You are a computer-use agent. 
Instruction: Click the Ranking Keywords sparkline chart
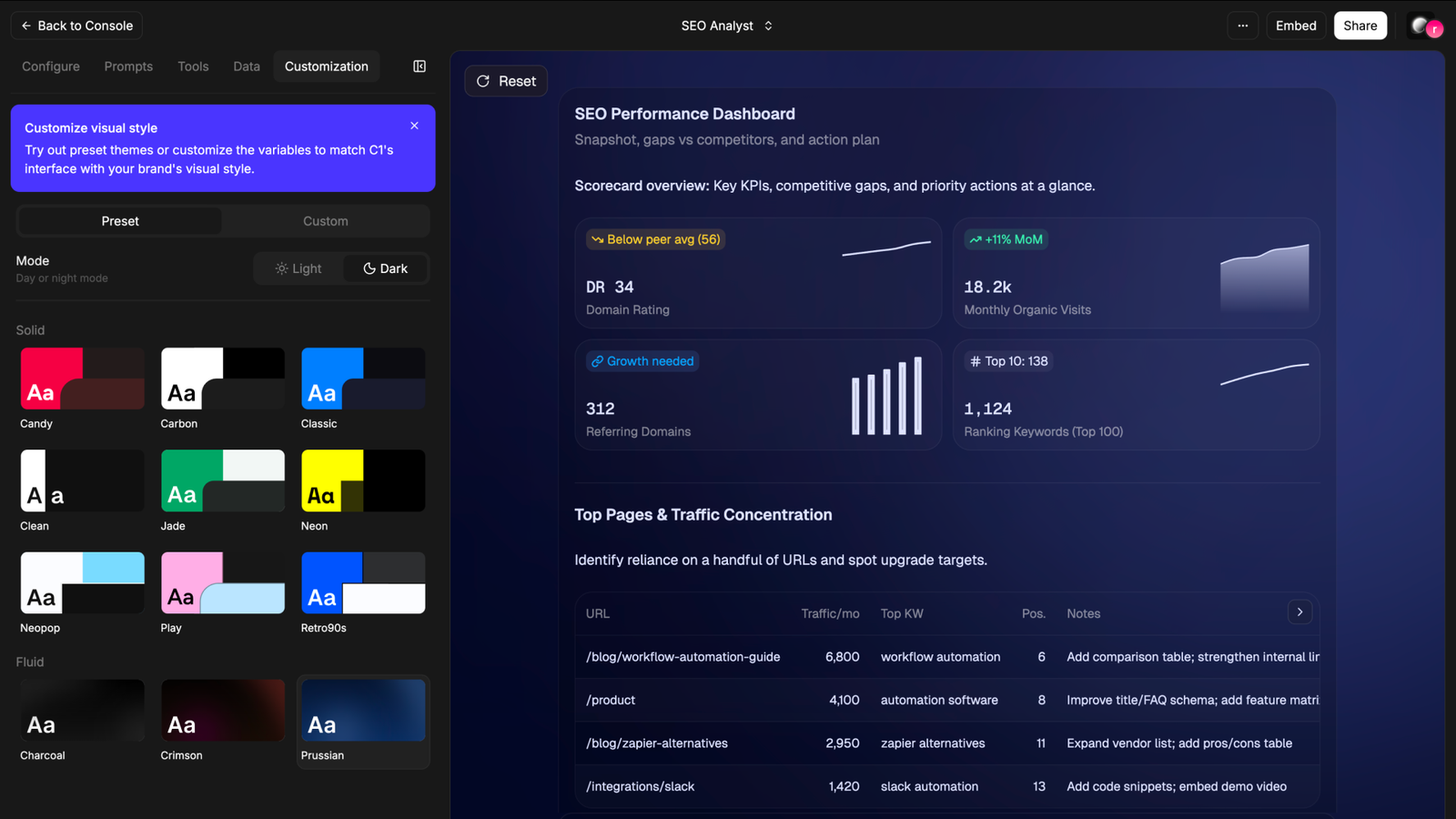click(x=1265, y=373)
